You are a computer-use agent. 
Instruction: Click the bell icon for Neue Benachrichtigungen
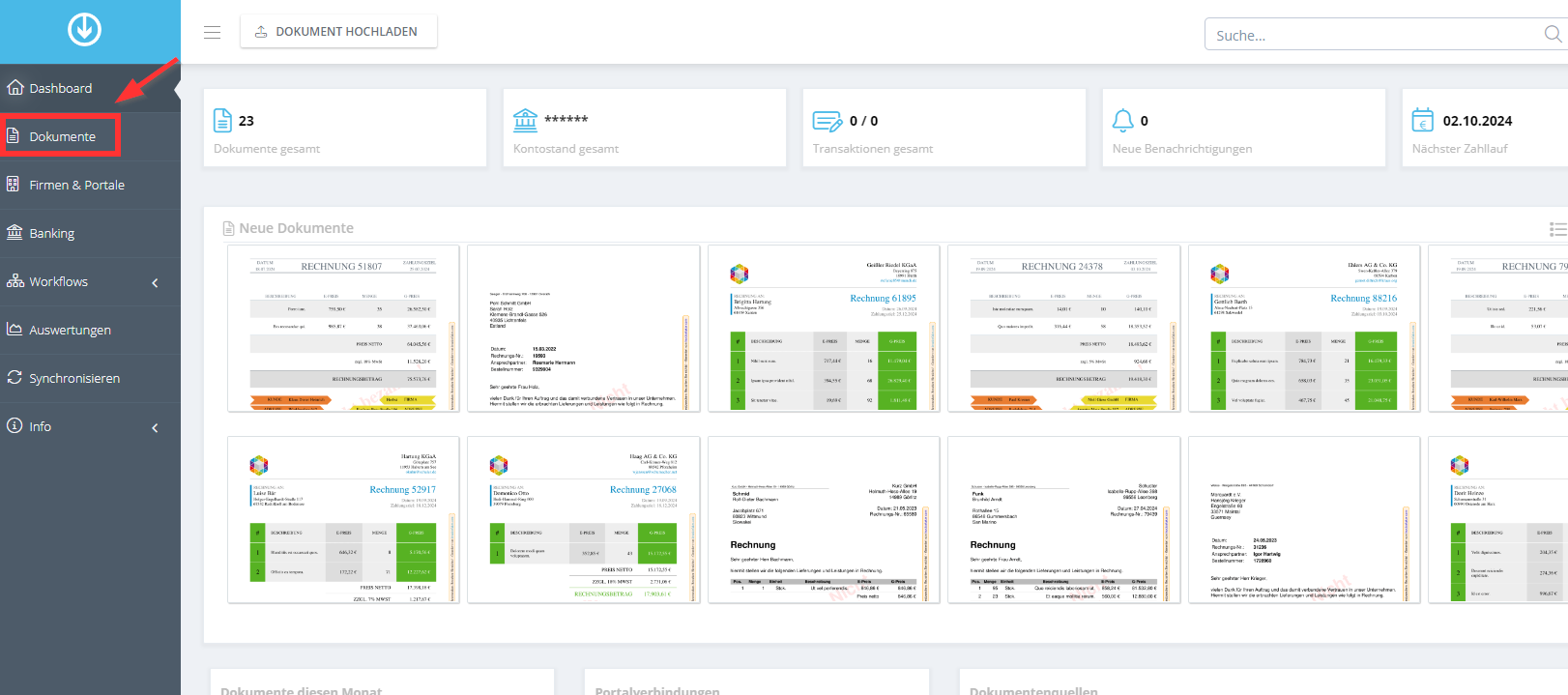[x=1123, y=120]
